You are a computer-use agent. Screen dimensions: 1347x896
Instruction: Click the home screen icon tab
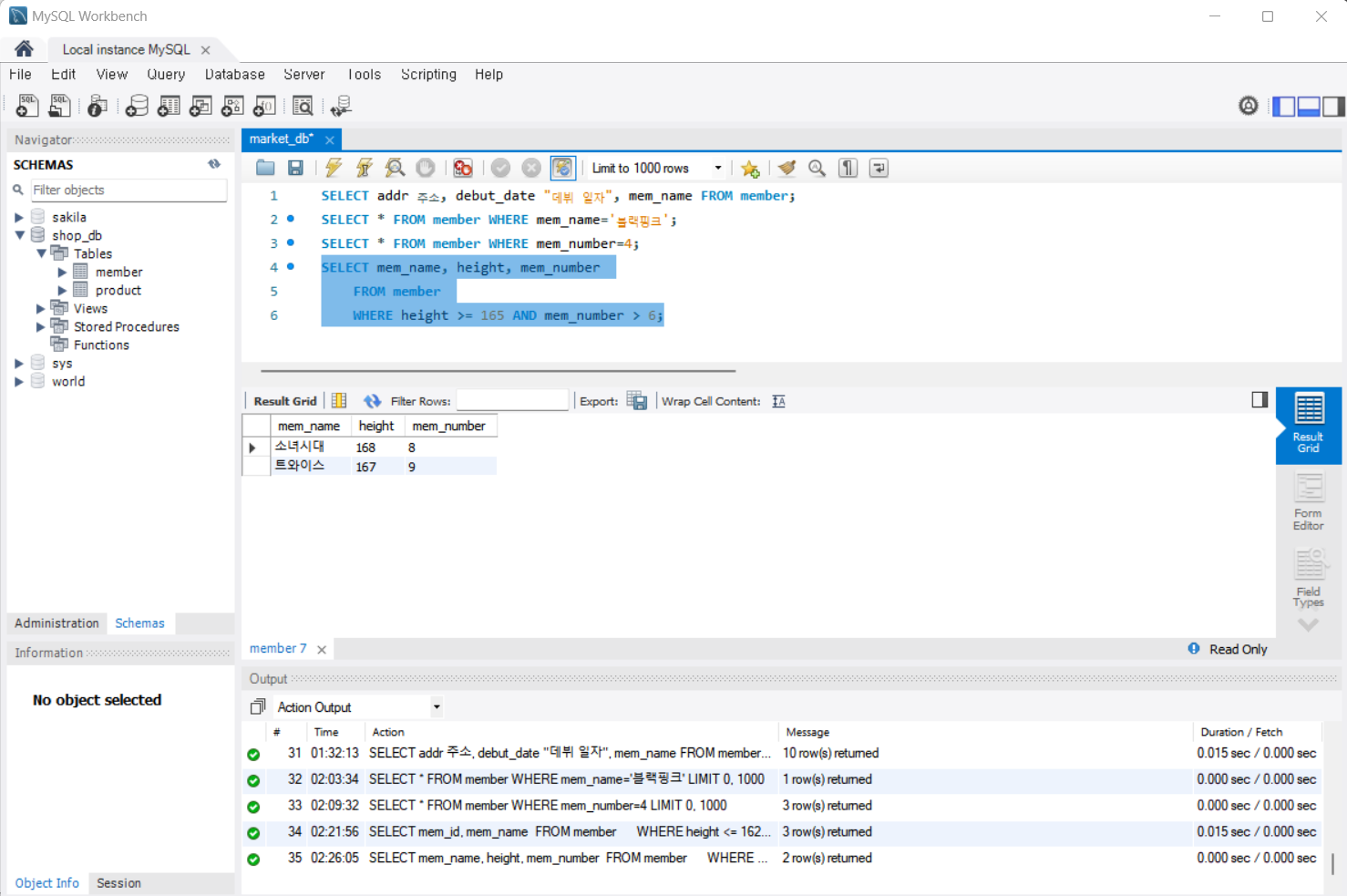tap(24, 49)
